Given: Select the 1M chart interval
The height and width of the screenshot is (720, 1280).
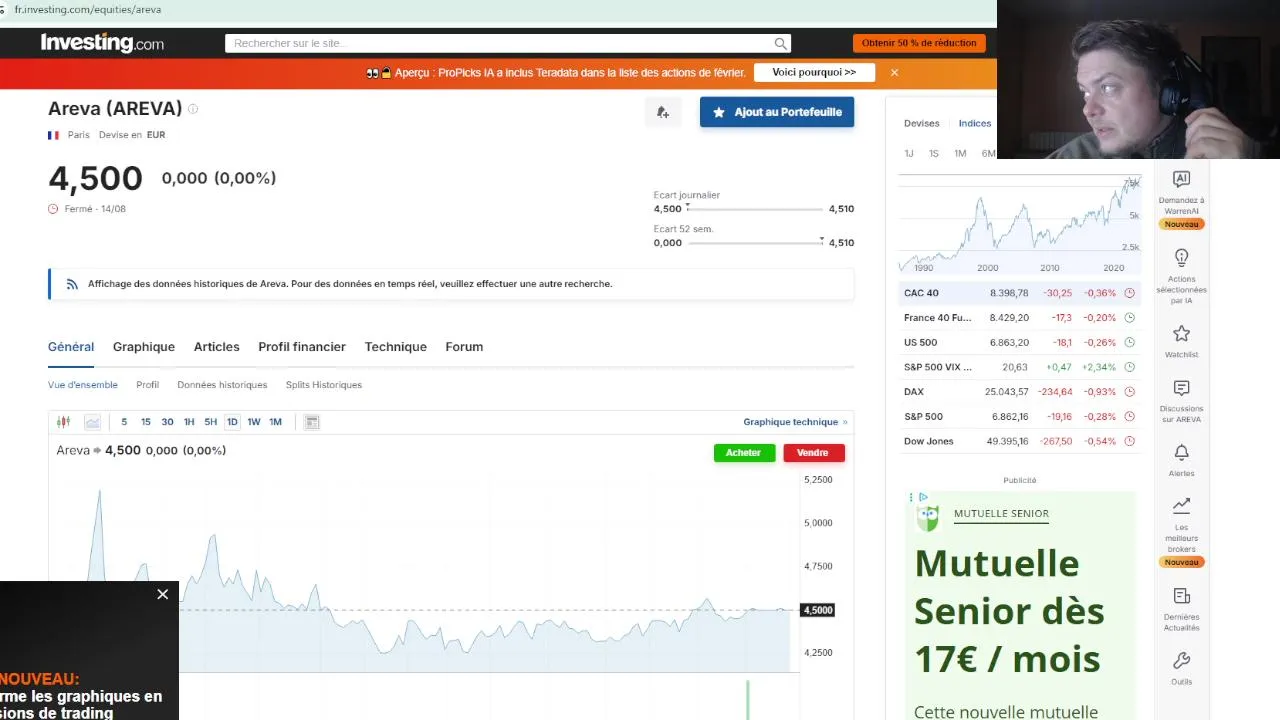Looking at the screenshot, I should [276, 422].
